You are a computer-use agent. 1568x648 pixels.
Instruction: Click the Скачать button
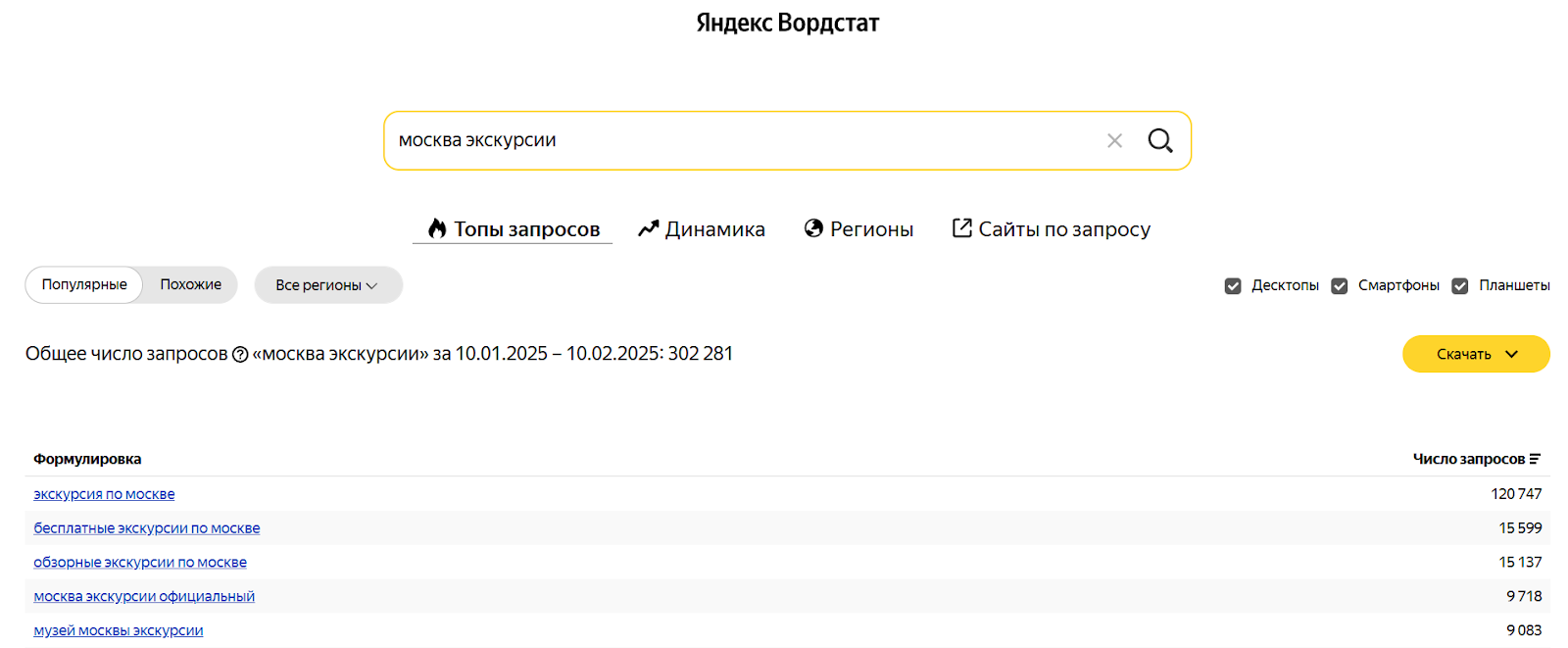point(1463,354)
